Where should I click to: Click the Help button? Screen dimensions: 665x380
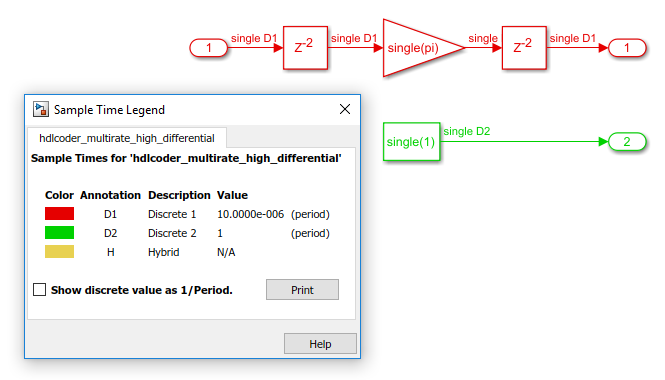(x=320, y=344)
